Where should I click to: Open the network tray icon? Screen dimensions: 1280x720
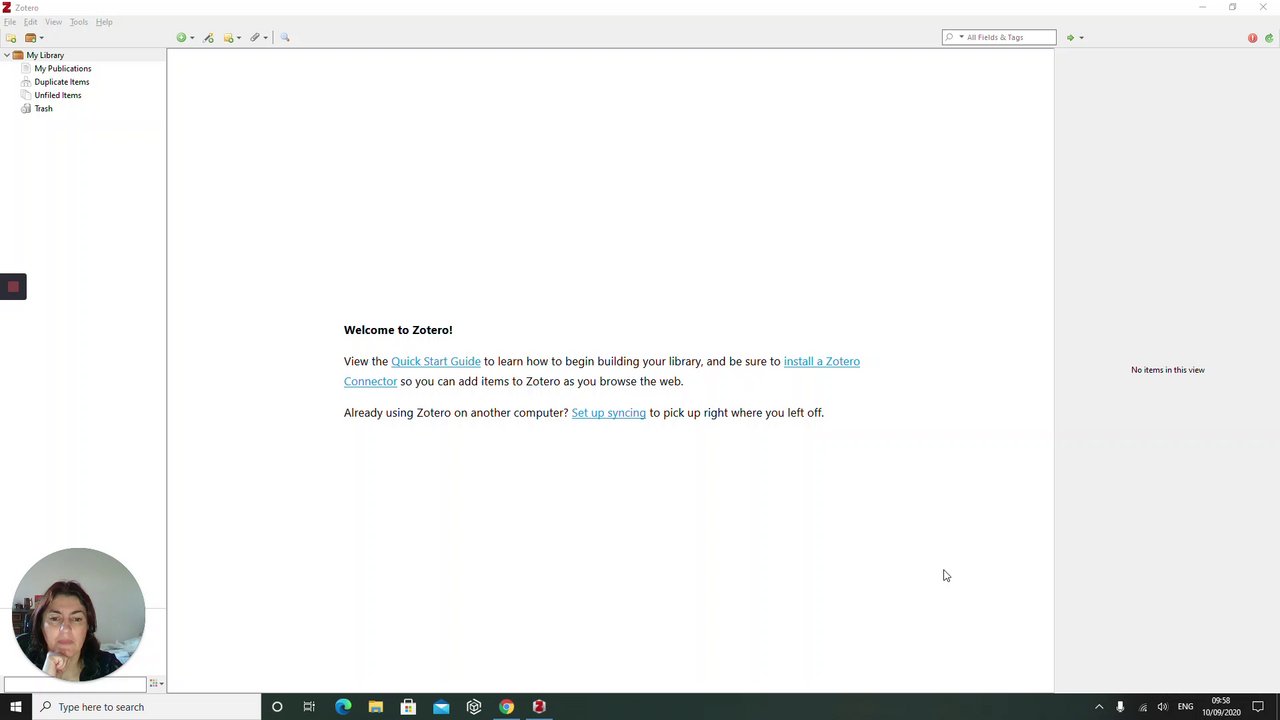1142,707
